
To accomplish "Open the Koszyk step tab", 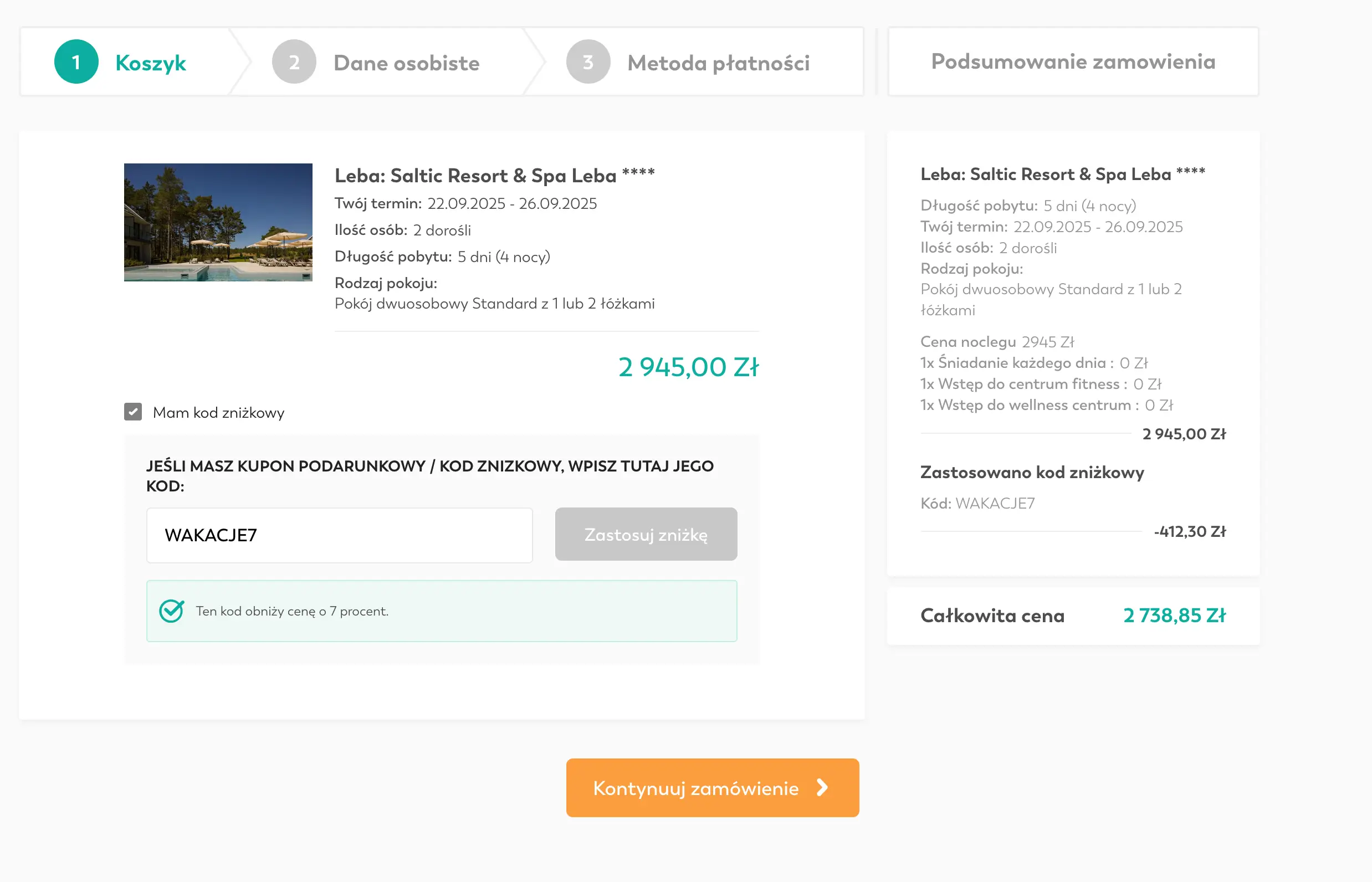I will pyautogui.click(x=151, y=63).
